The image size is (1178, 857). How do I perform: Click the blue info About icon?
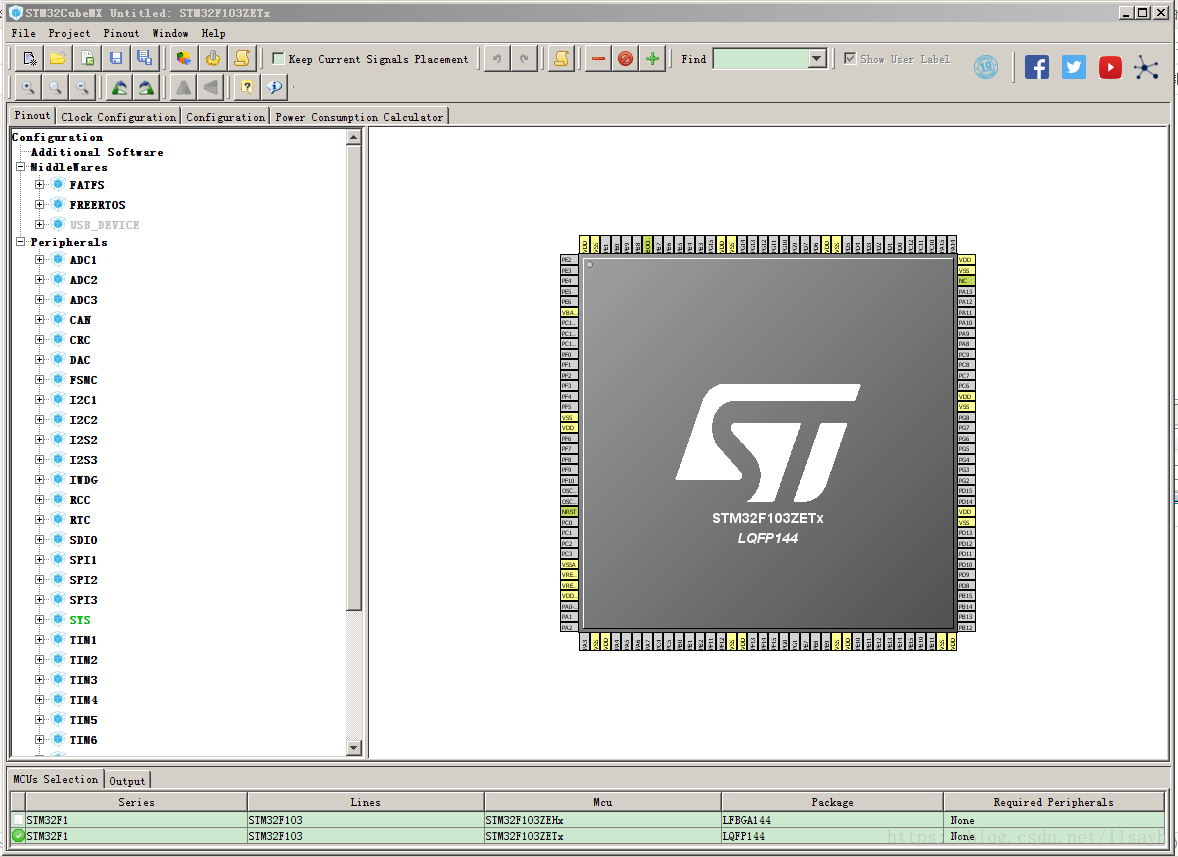[x=274, y=87]
